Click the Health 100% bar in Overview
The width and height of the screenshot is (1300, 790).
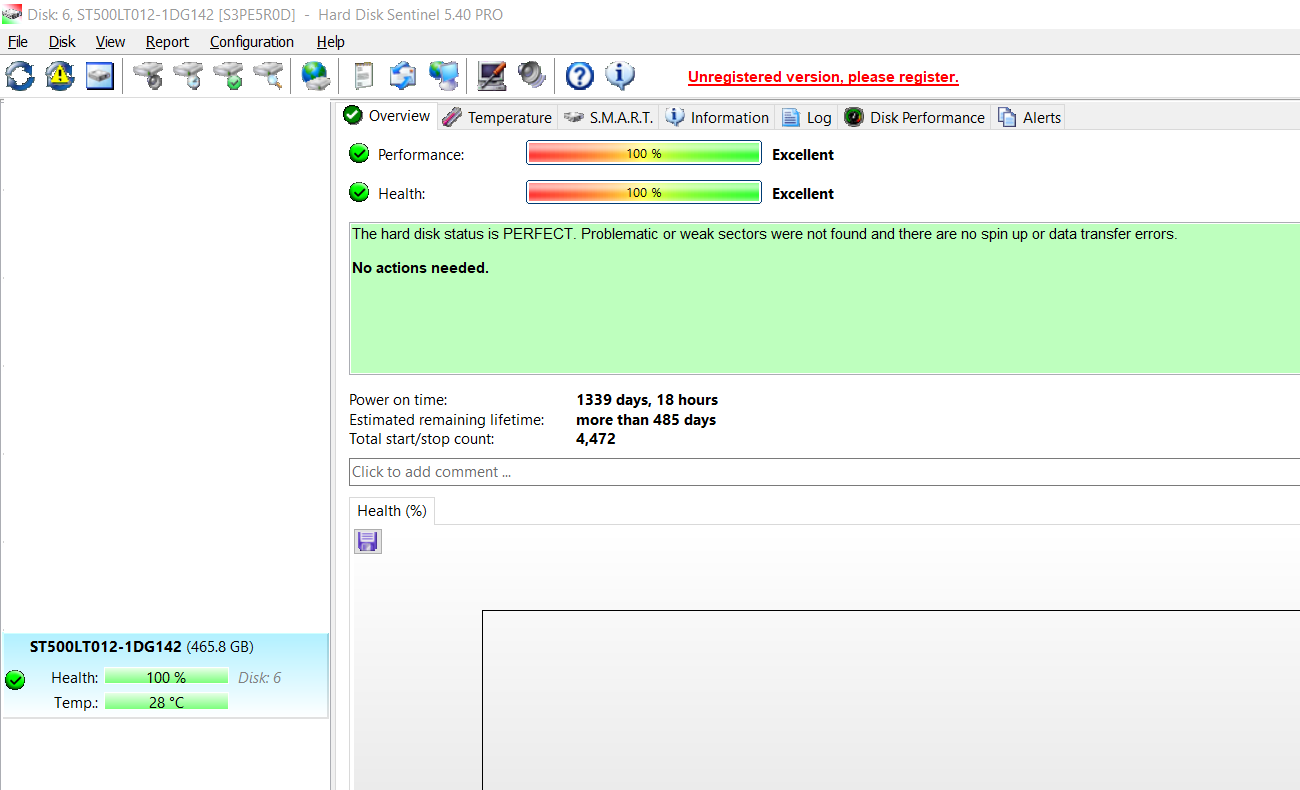644,193
